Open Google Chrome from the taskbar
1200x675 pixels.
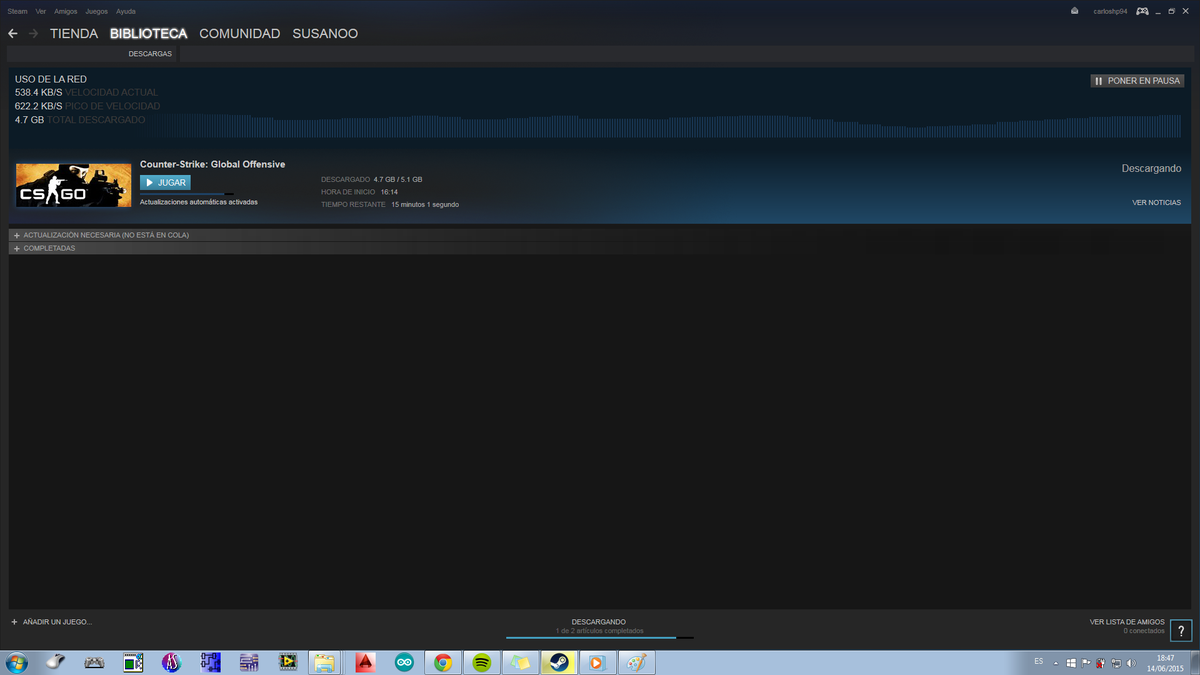coord(443,662)
